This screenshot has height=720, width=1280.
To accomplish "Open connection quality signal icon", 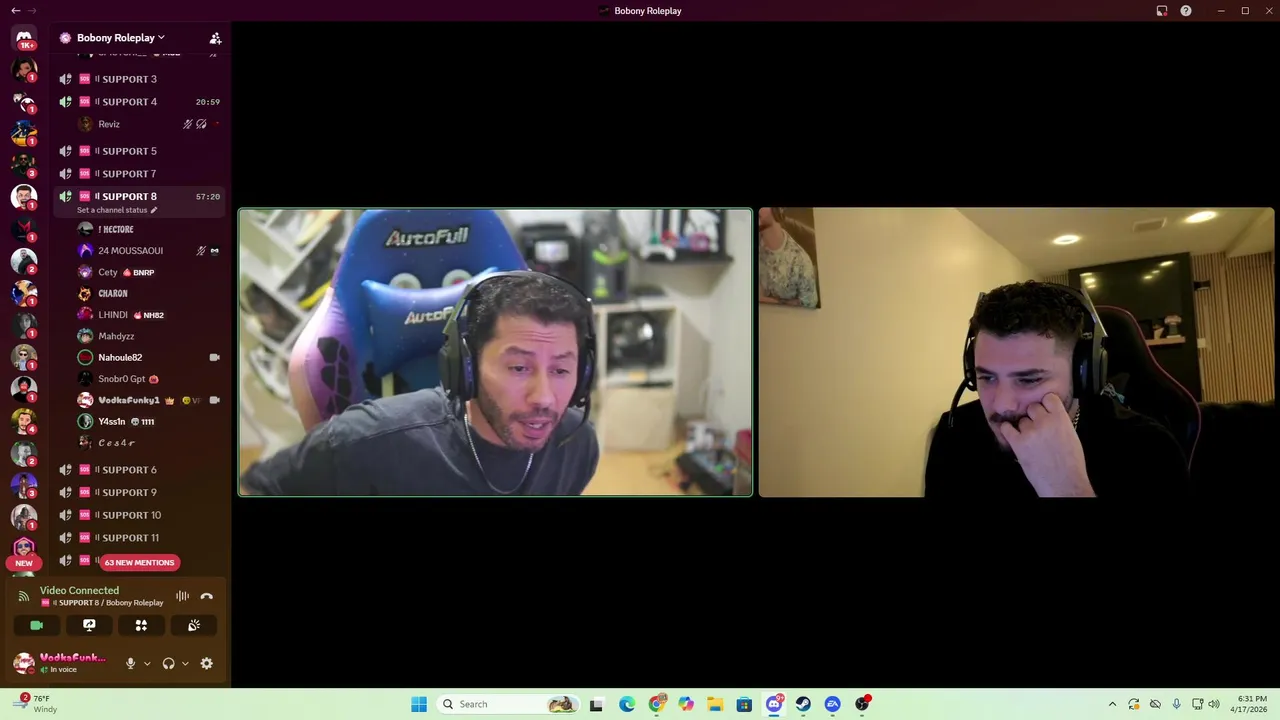I will pos(24,597).
